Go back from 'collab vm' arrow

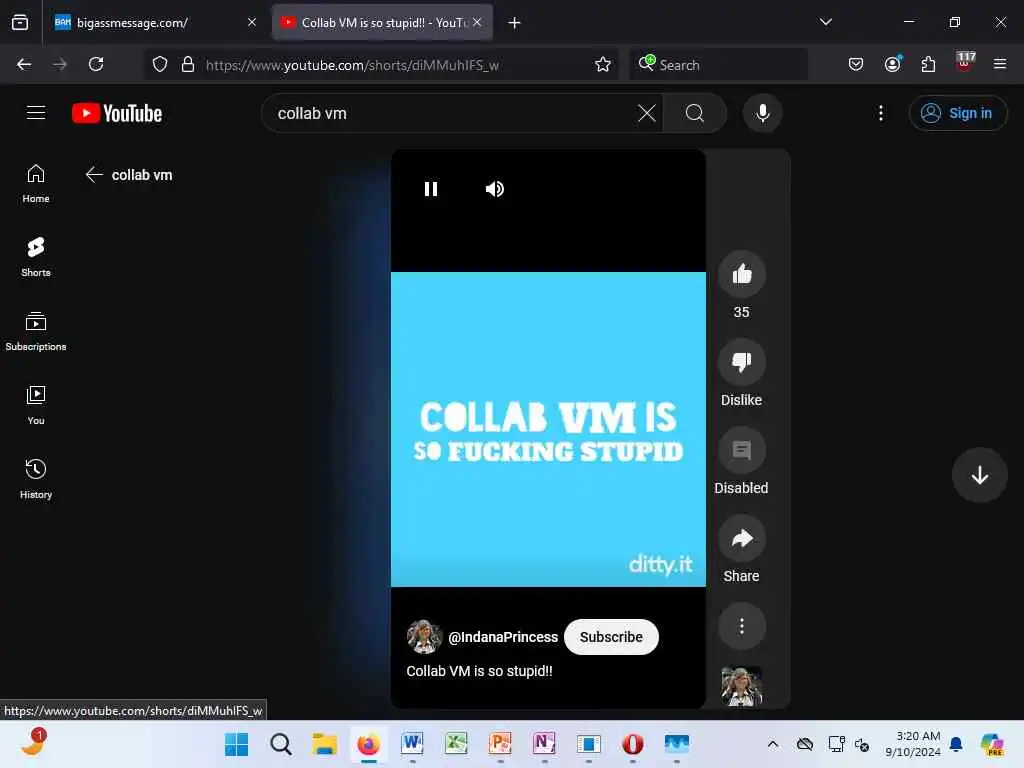click(94, 174)
